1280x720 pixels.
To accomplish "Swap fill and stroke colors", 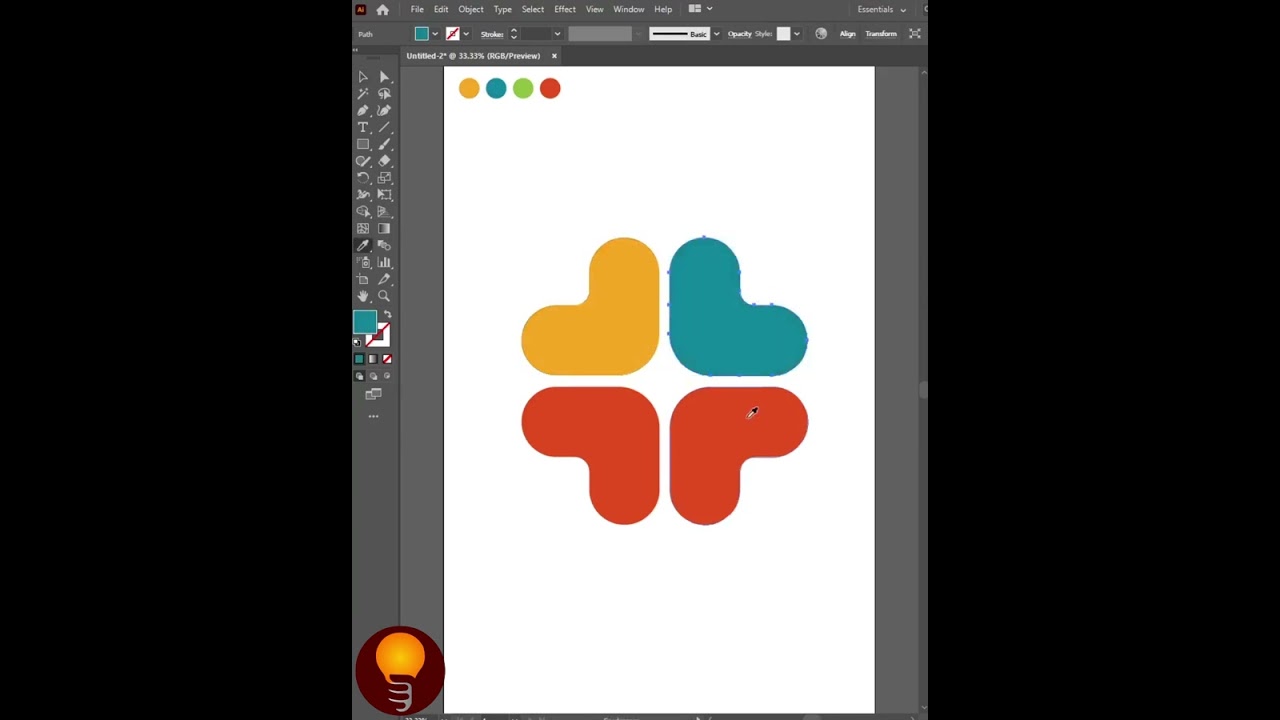I will 388,314.
